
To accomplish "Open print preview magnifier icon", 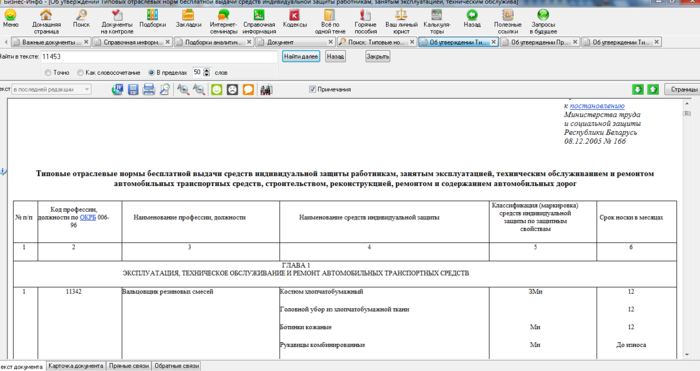I will 164,89.
